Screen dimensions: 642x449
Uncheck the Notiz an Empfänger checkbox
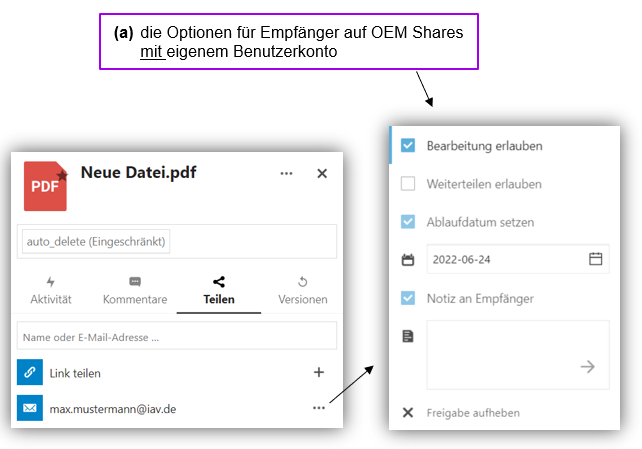(x=408, y=298)
